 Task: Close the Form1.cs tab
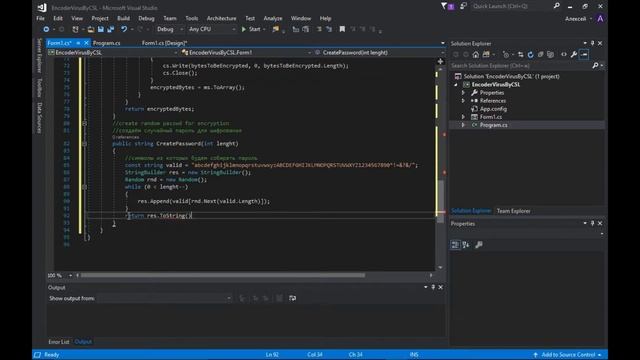pos(86,43)
